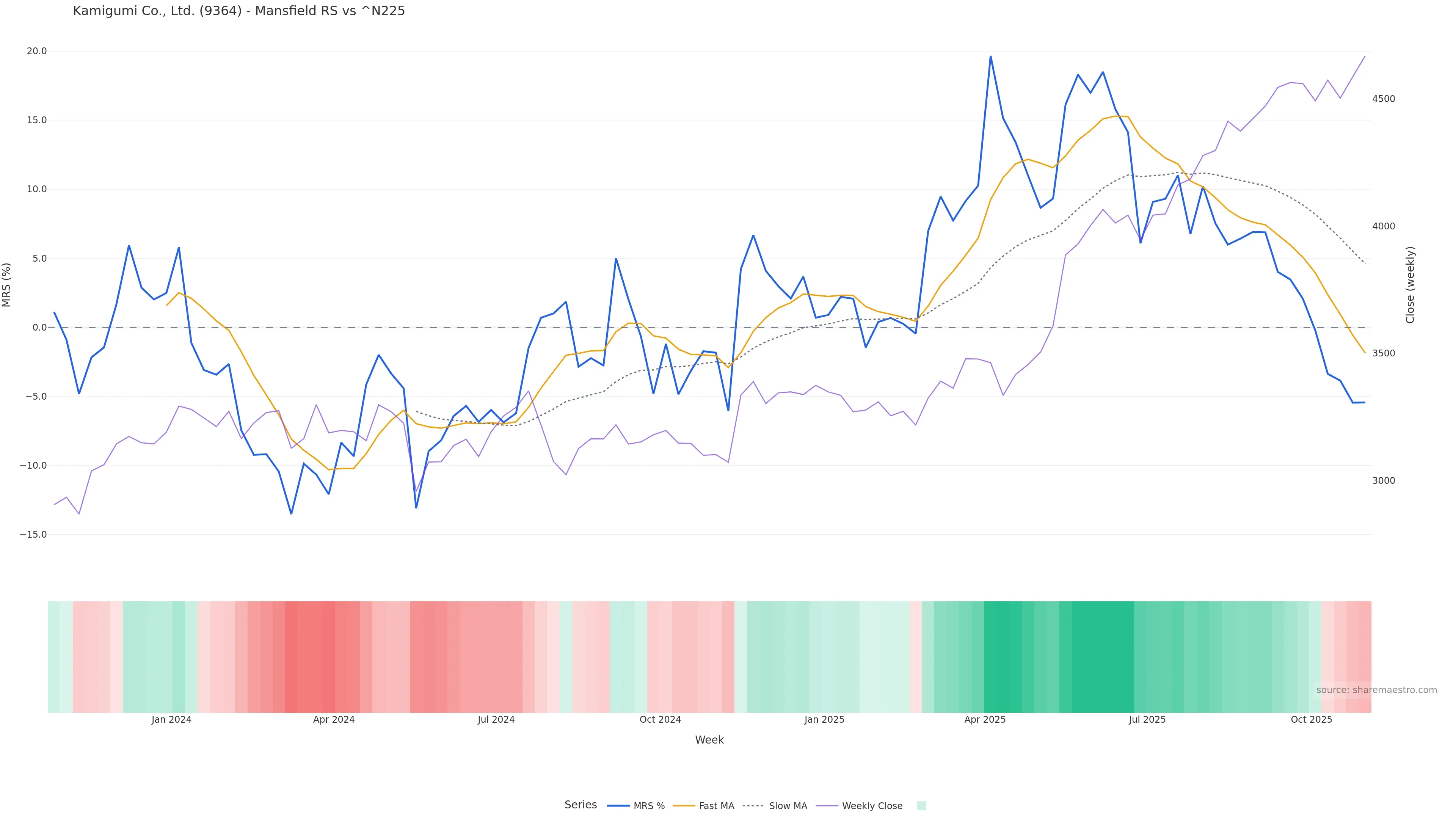
Task: Toggle Slow MA series visibility label
Action: 788,806
